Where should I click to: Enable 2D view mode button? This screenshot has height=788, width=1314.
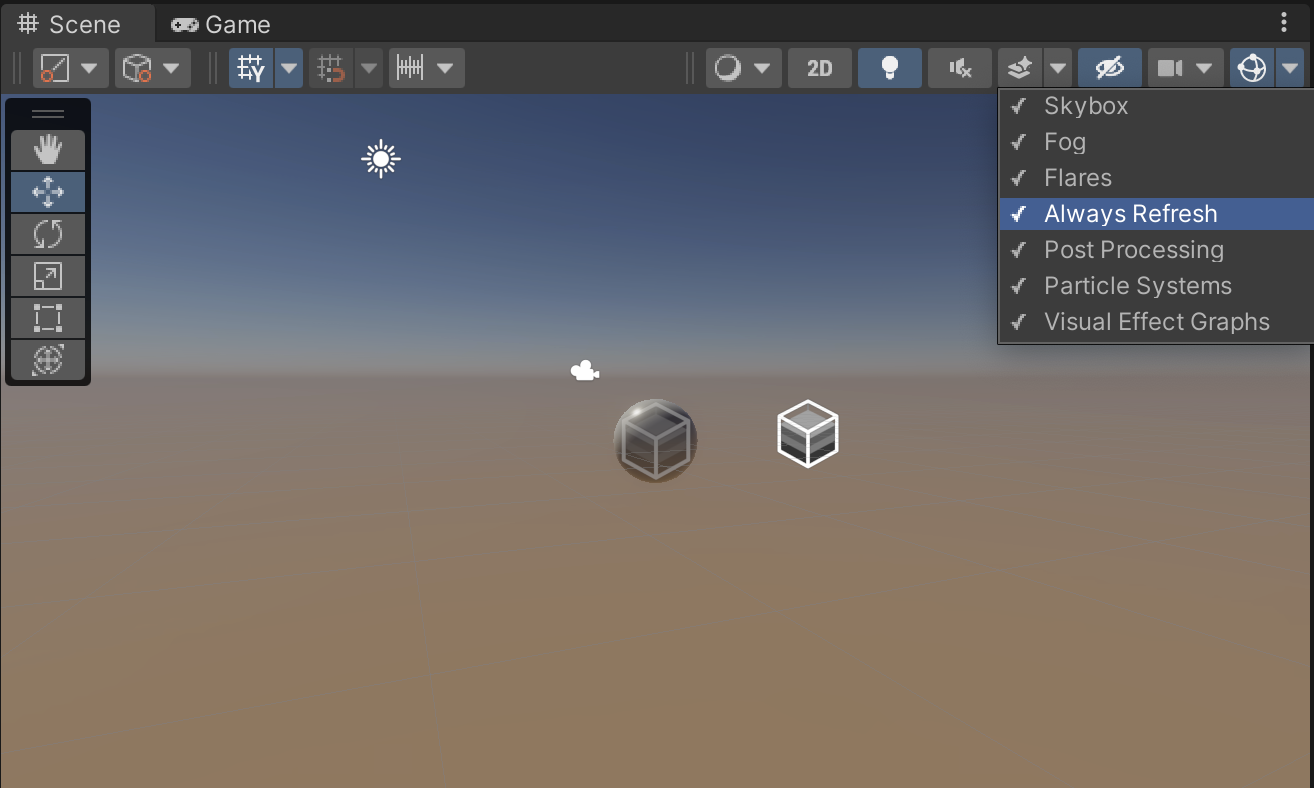coord(819,68)
